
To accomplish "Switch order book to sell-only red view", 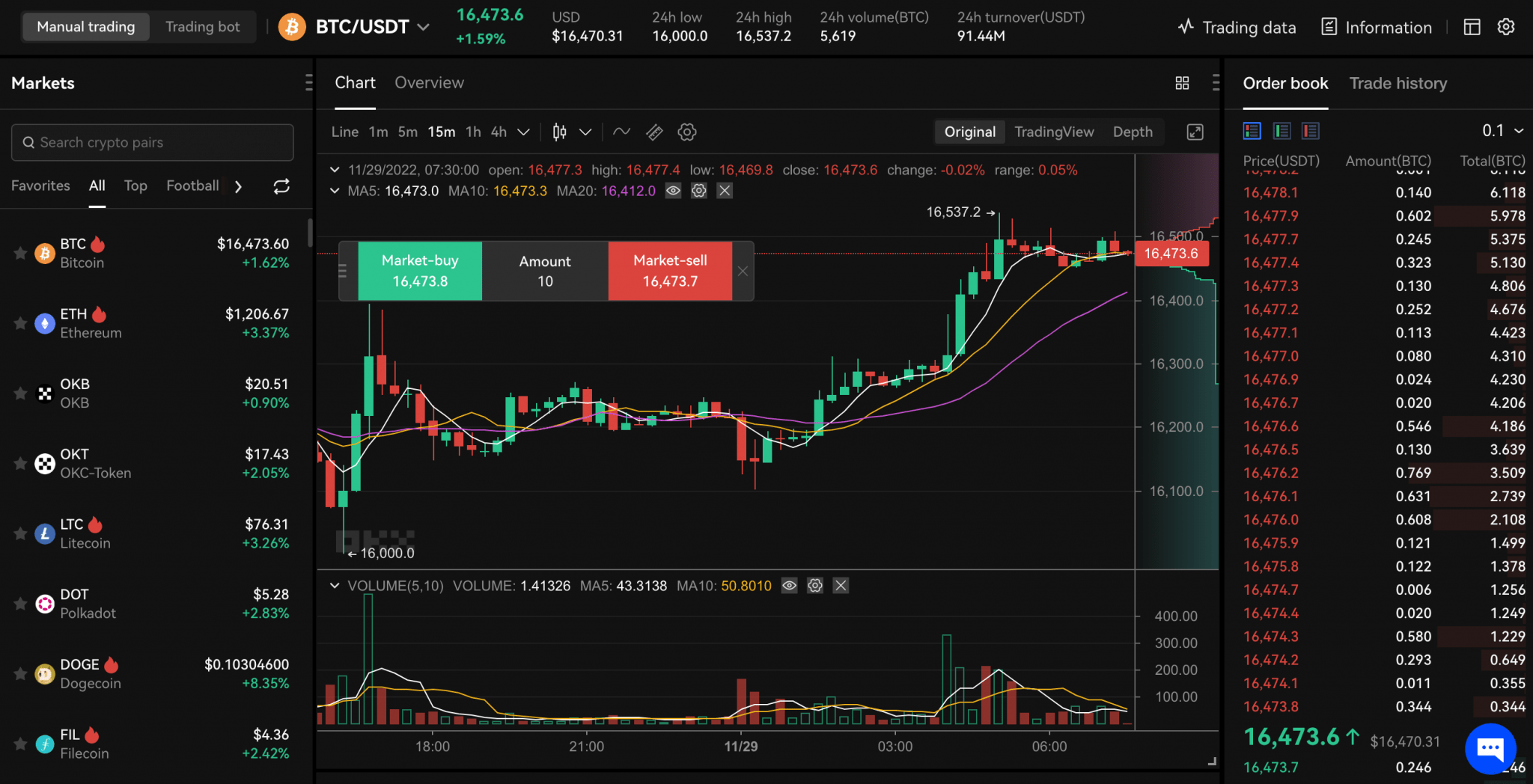I will [1311, 130].
